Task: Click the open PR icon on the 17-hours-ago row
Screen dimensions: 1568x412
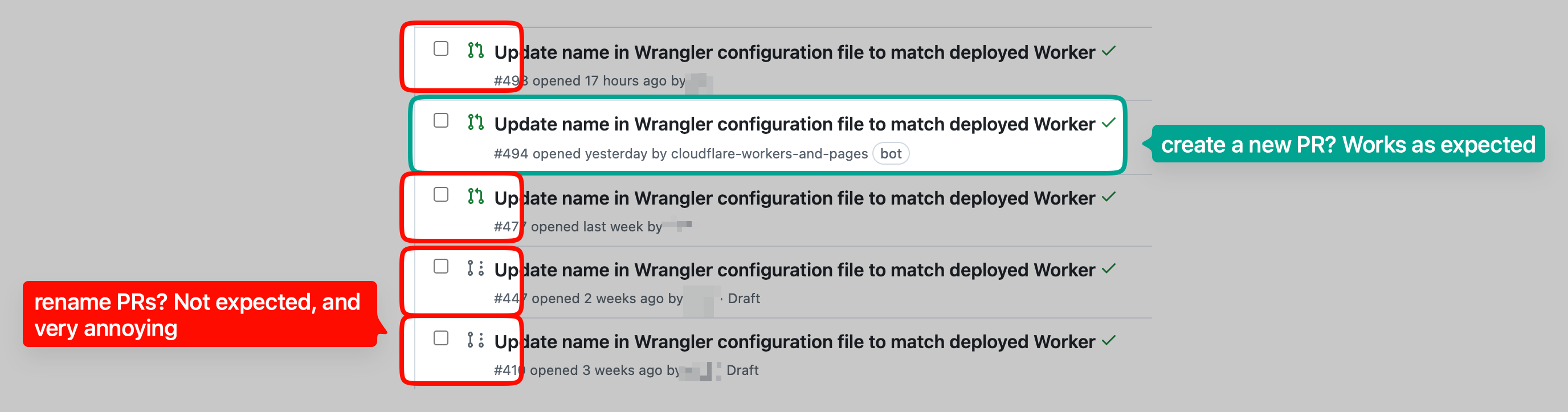Action: (475, 51)
